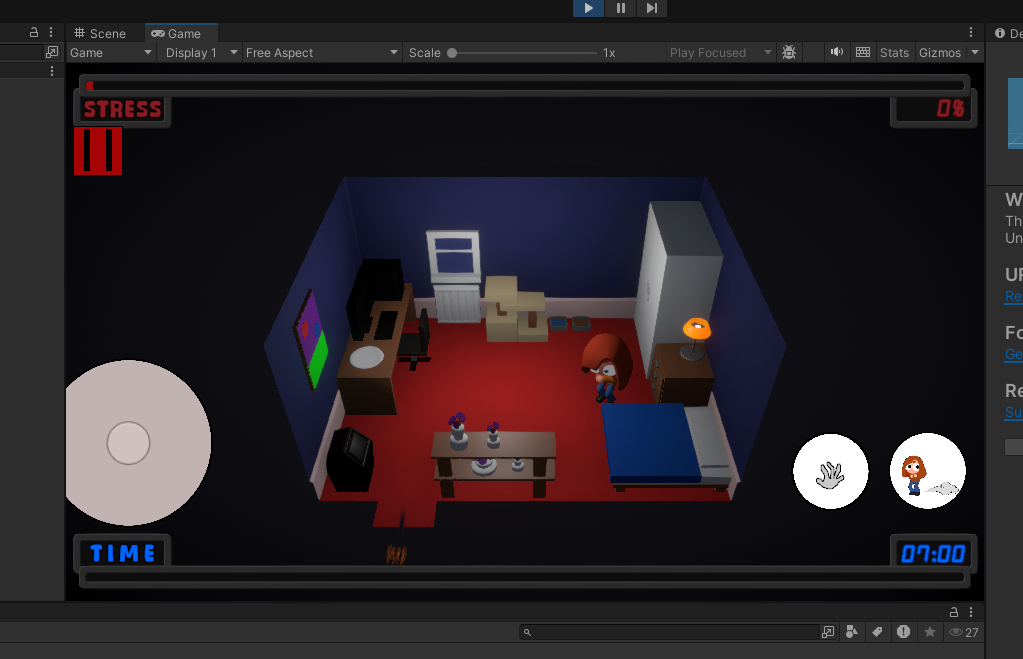Viewport: 1023px width, 659px height.
Task: Toggle the Stats overlay
Action: pyautogui.click(x=893, y=52)
